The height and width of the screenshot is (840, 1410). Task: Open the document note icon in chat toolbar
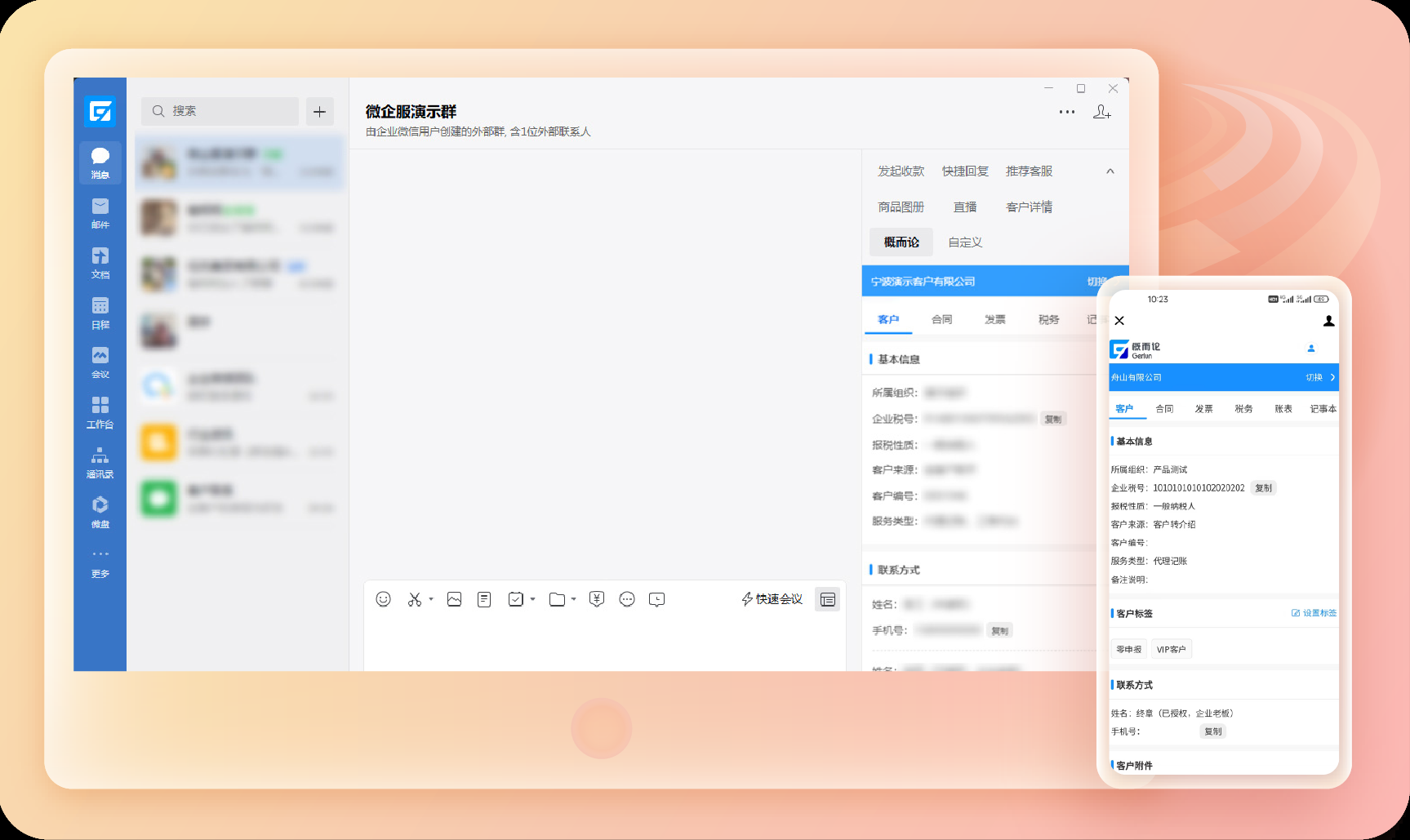484,599
